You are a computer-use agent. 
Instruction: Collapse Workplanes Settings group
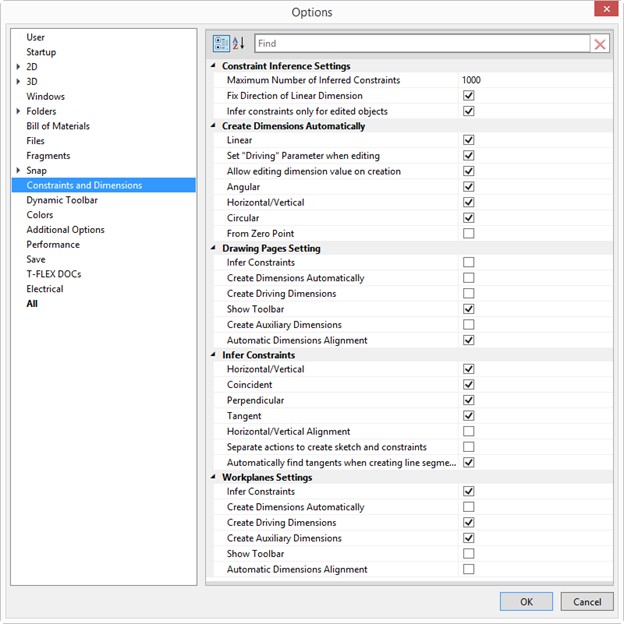213,477
